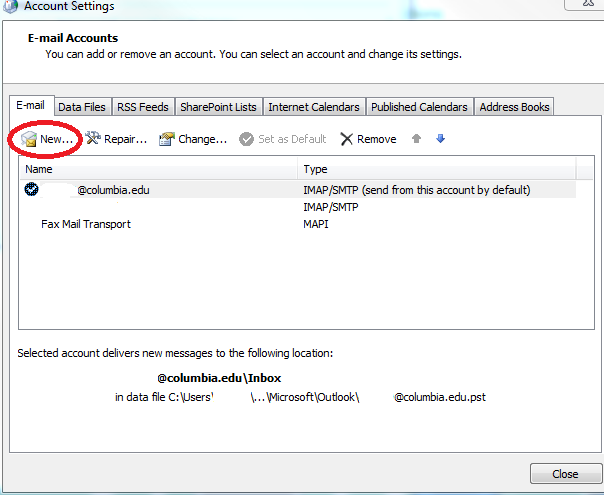Click the Remove label
604x495 pixels.
[x=377, y=139]
